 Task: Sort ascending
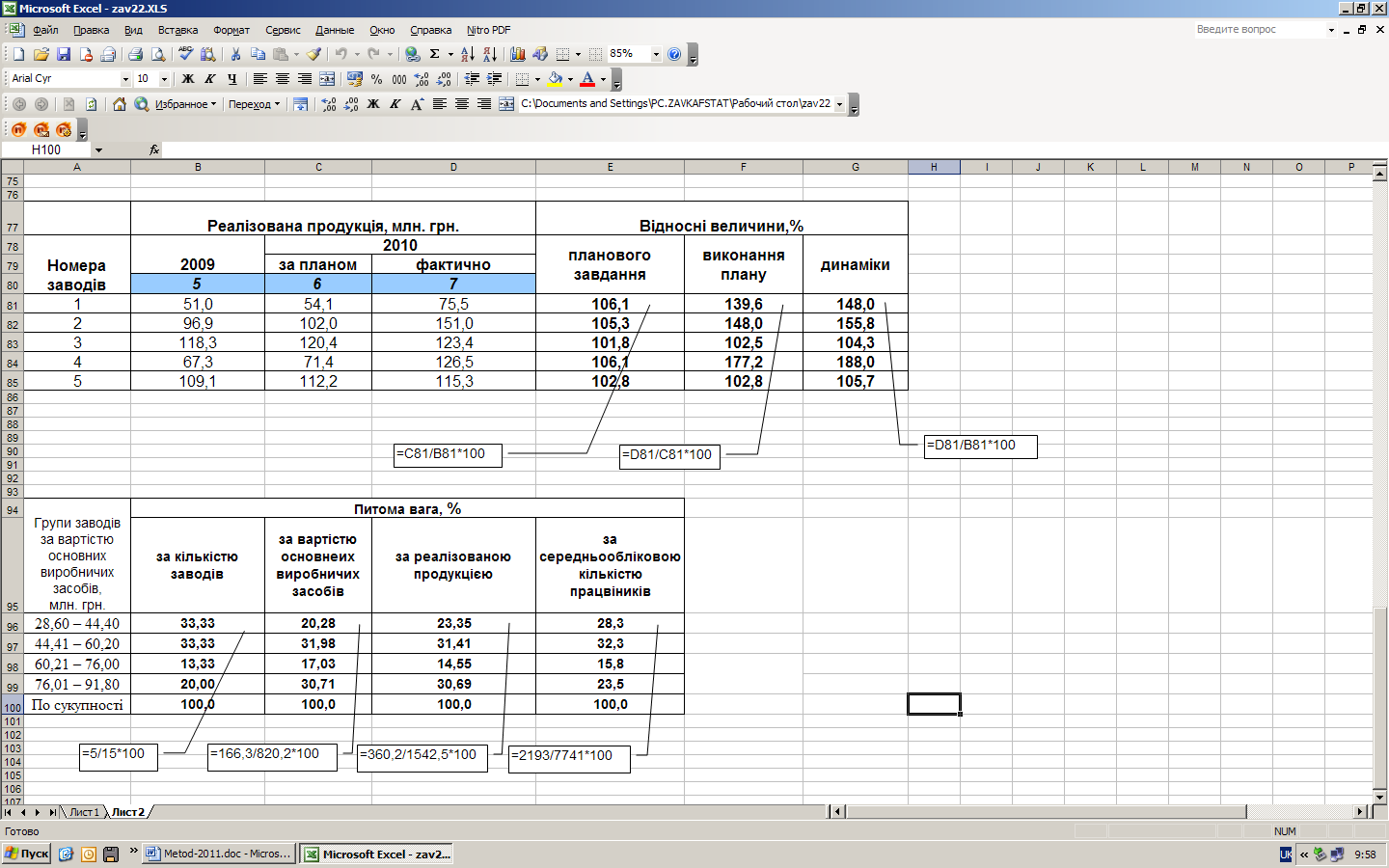467,54
